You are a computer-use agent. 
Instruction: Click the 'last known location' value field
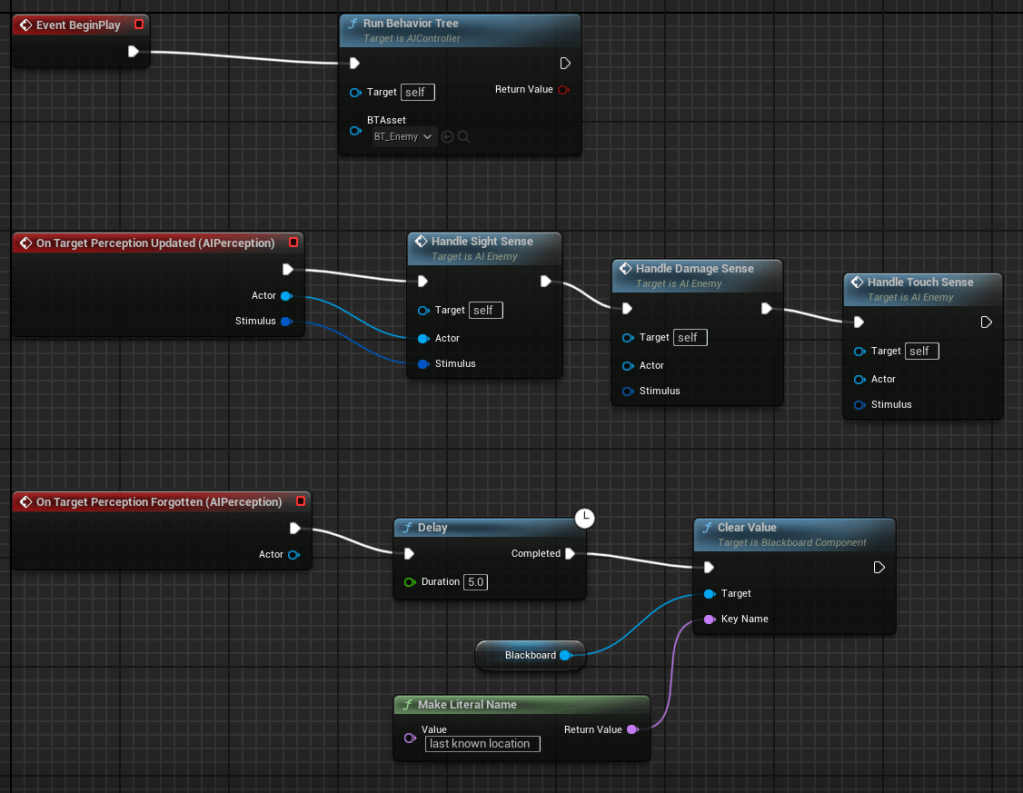point(482,744)
